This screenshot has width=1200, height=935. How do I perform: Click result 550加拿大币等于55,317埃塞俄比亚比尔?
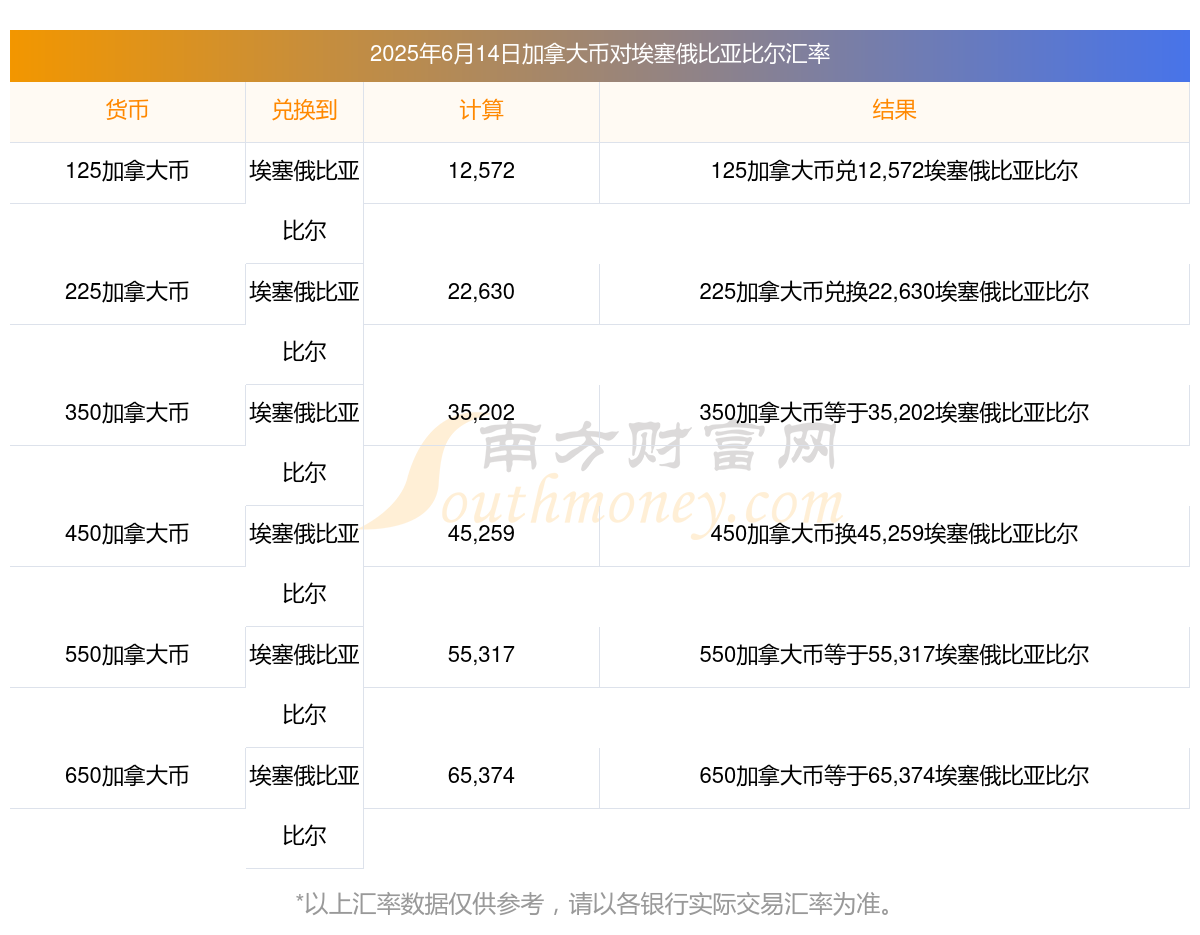894,655
